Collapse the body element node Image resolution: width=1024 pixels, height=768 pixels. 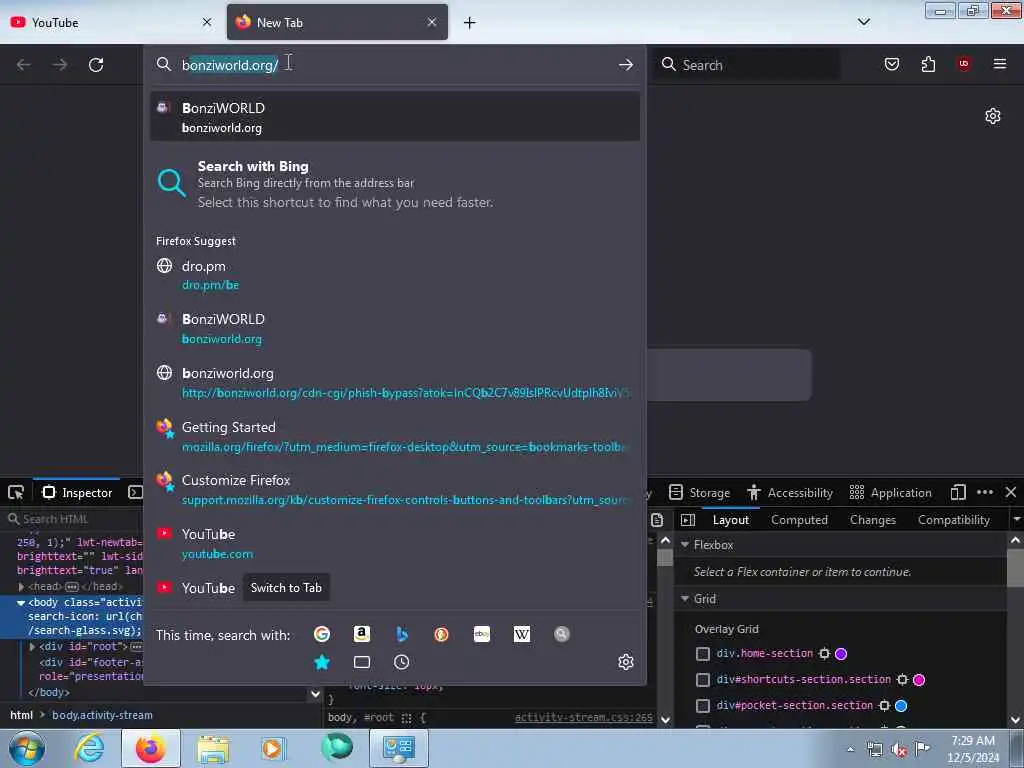[21, 603]
